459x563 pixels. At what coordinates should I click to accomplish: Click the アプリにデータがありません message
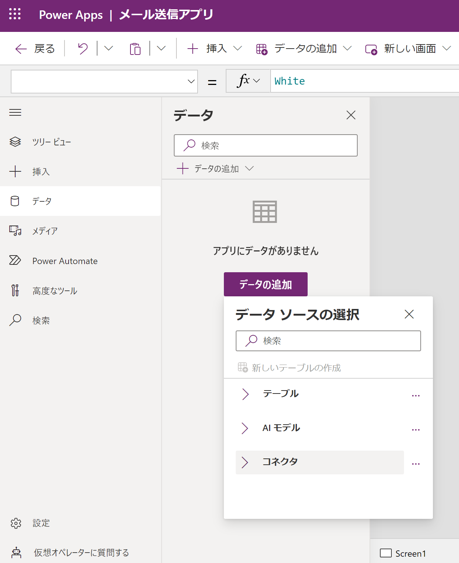266,251
